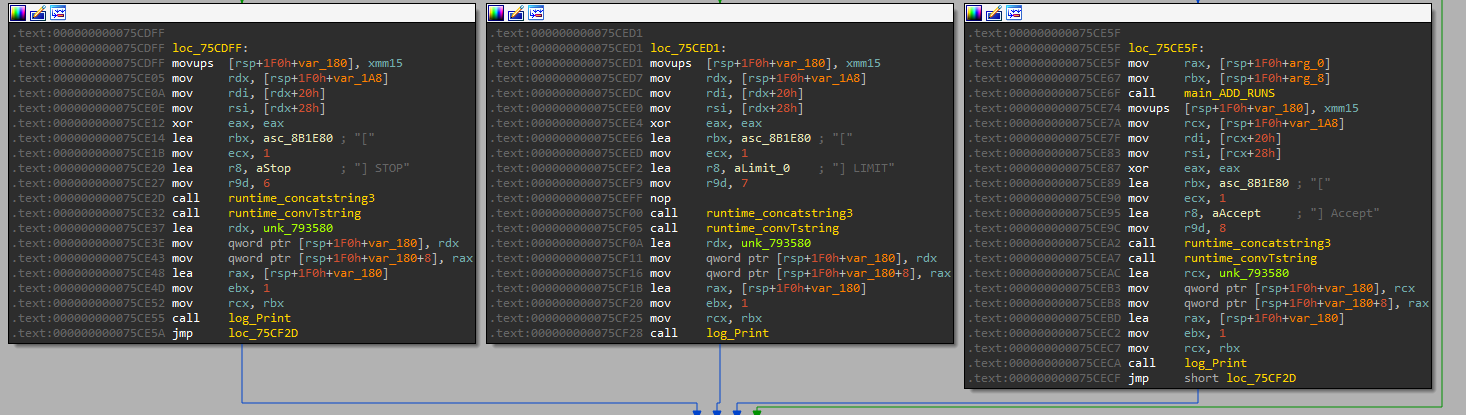Click the 'mov r9d, 7' instruction
Viewport: 1466px width, 415px height.
pos(695,184)
